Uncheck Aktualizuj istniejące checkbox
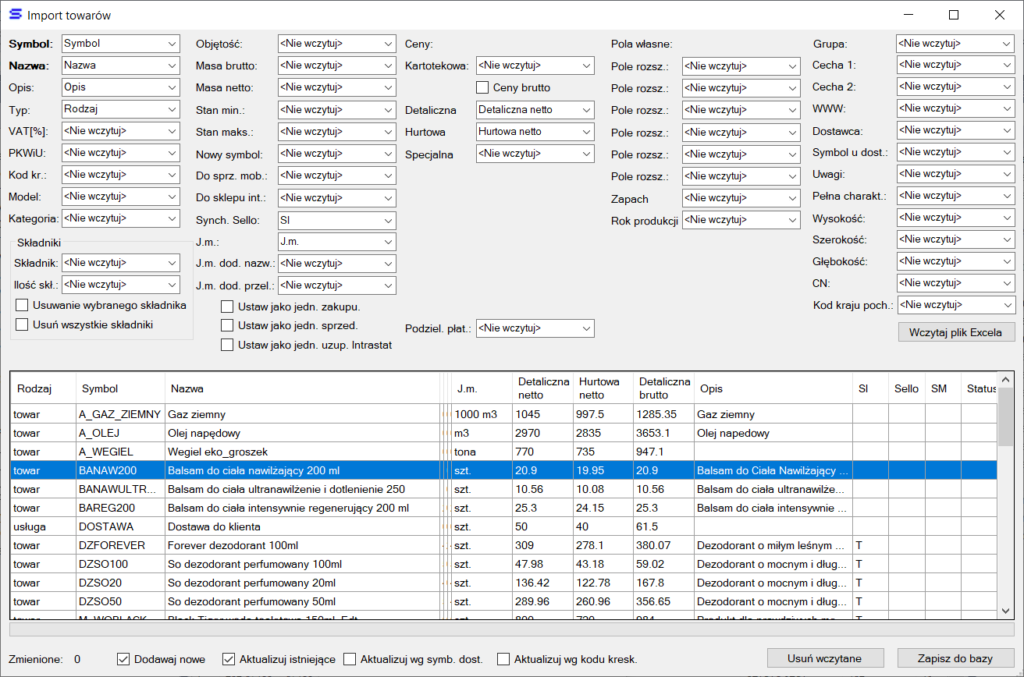 point(229,660)
